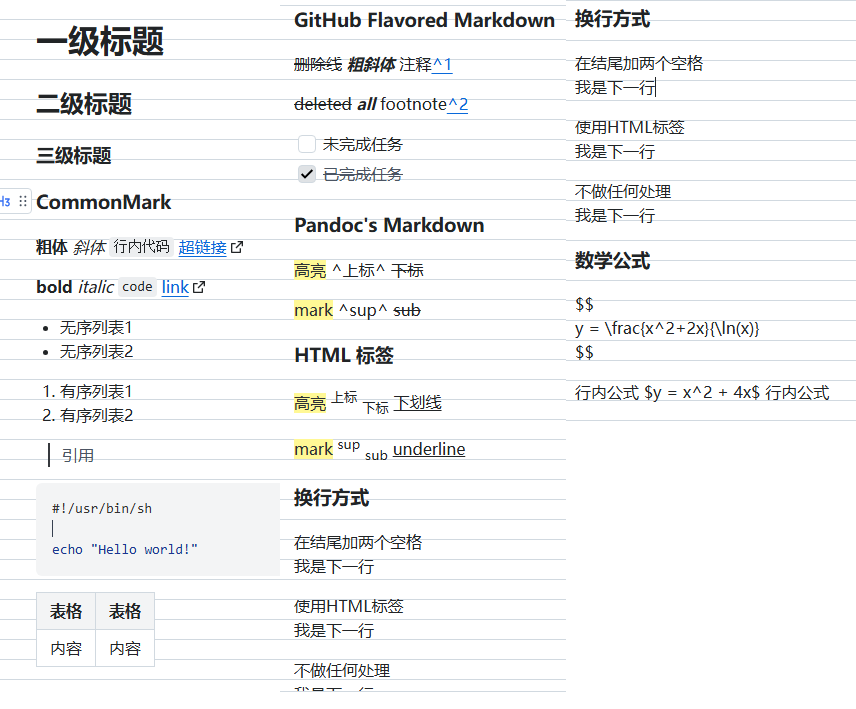Open the 超链接 hyperlink
This screenshot has height=709, width=856.
coord(203,247)
